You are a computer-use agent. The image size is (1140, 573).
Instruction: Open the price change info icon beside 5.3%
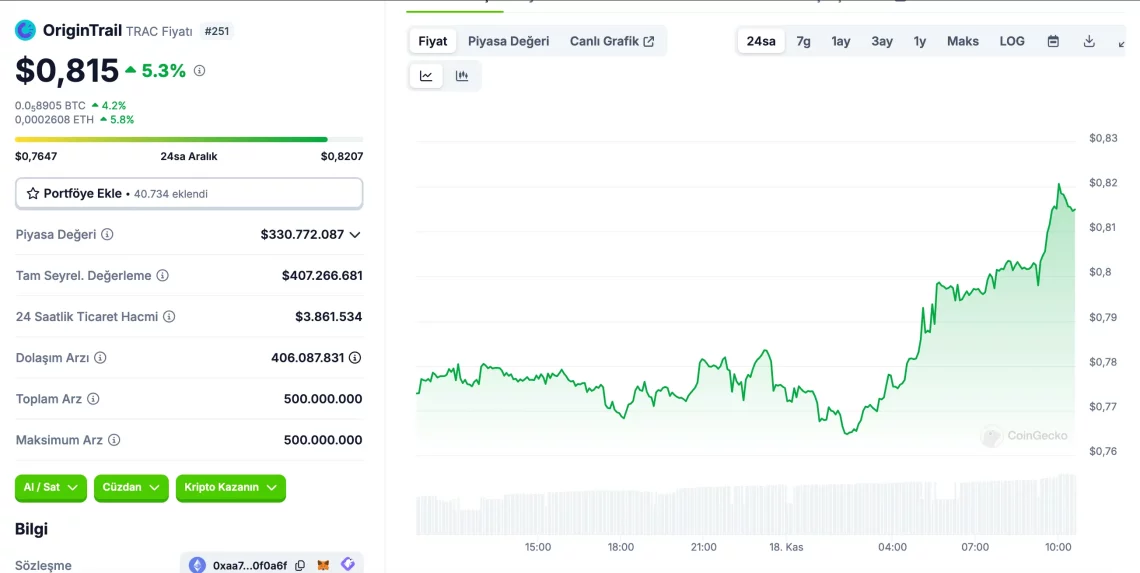(x=199, y=71)
